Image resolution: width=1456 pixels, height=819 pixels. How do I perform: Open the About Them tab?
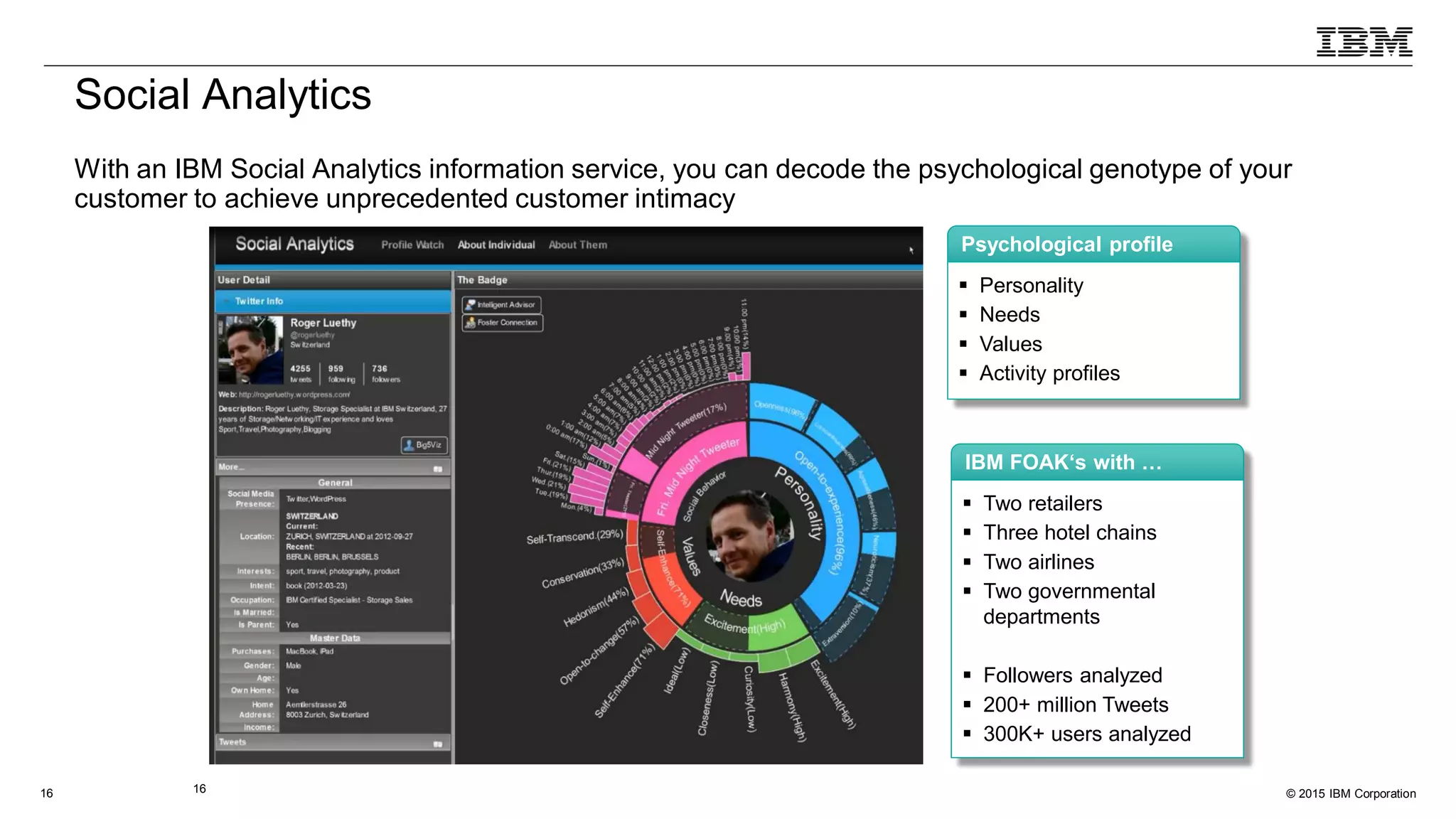pos(578,245)
